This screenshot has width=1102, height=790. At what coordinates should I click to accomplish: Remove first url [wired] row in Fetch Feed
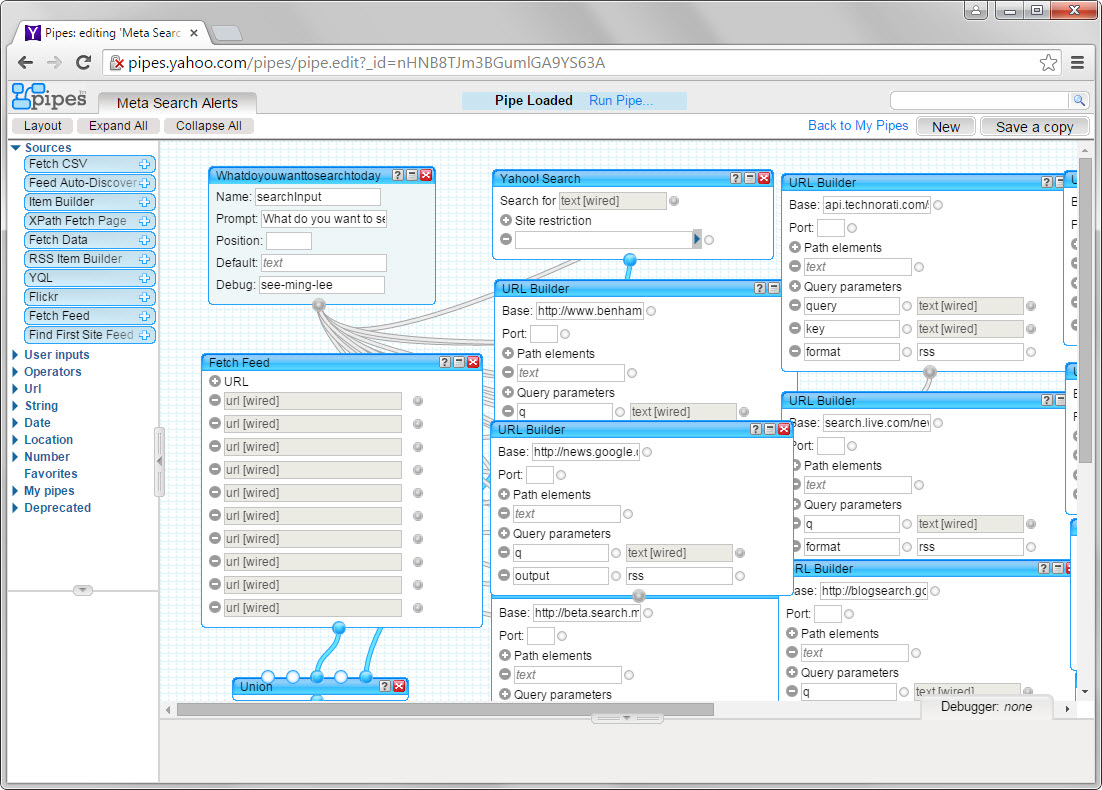pos(215,401)
